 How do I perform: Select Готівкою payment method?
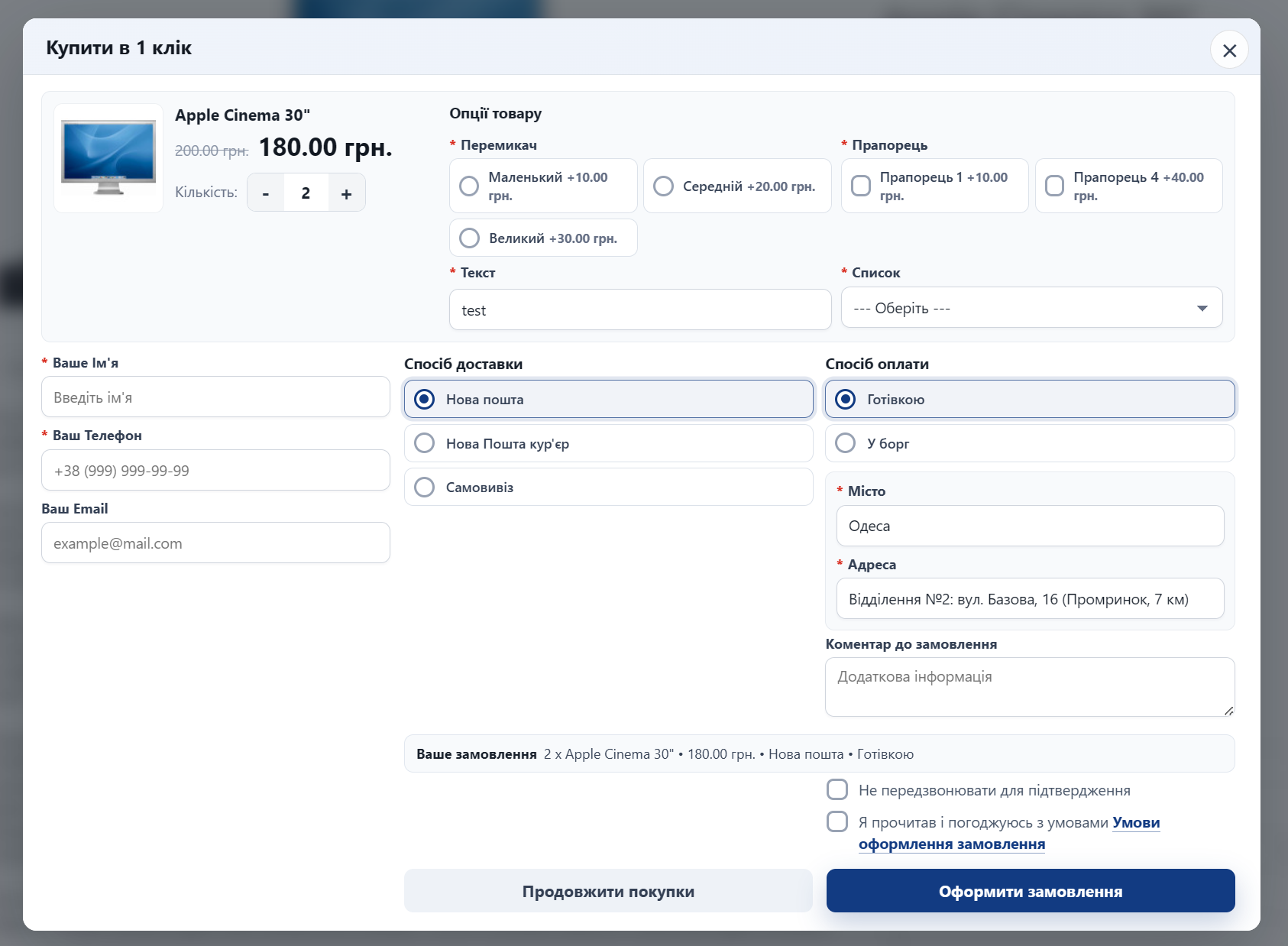tap(1030, 399)
